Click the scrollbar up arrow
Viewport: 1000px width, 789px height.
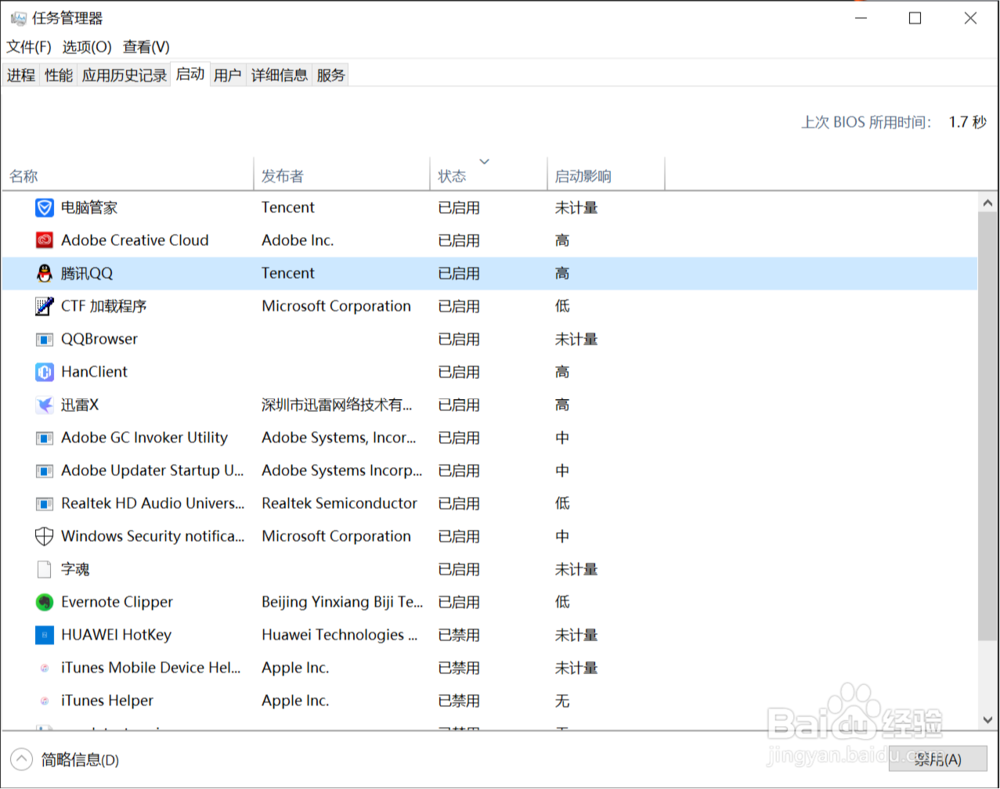[x=988, y=203]
